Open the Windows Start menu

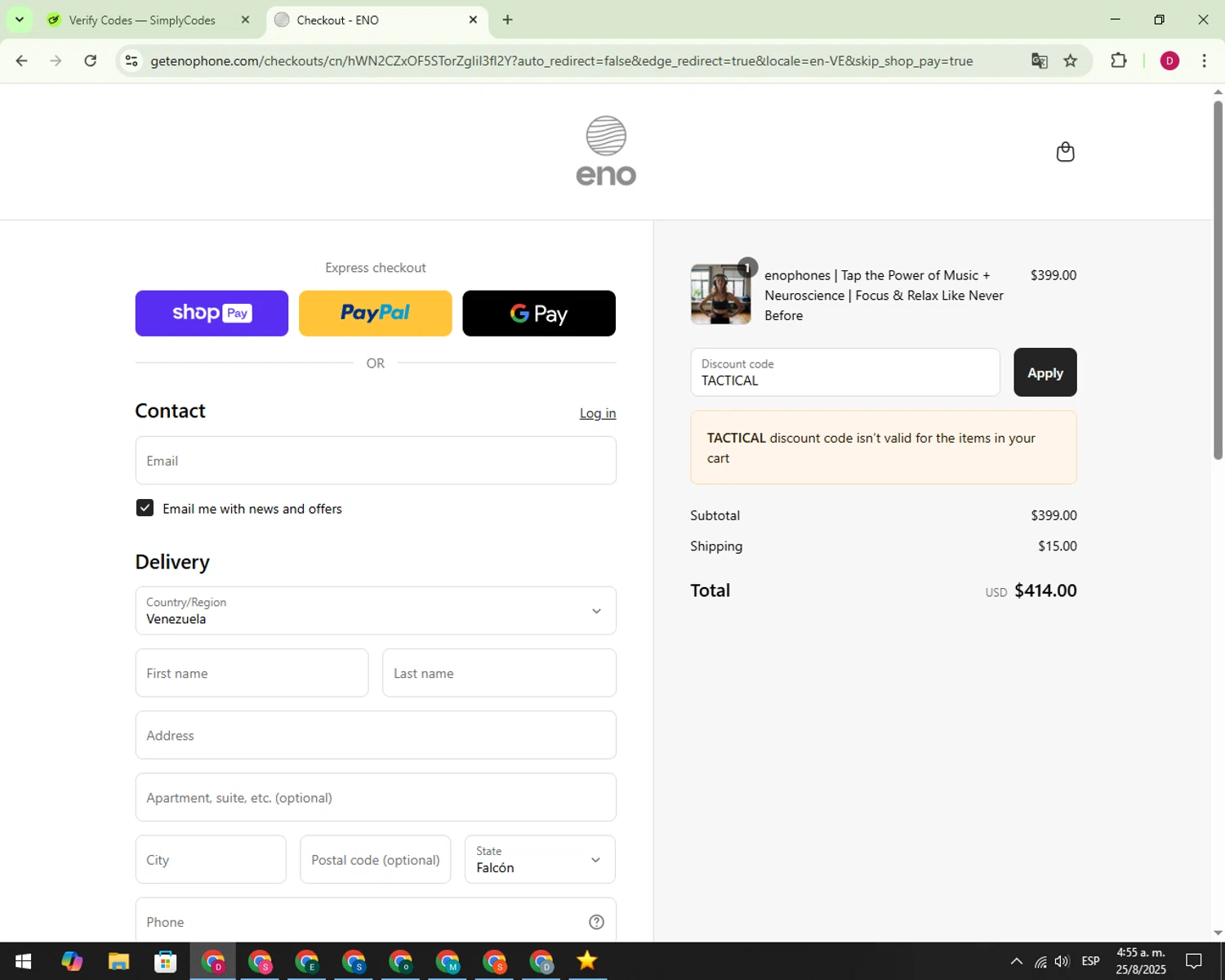click(x=23, y=961)
